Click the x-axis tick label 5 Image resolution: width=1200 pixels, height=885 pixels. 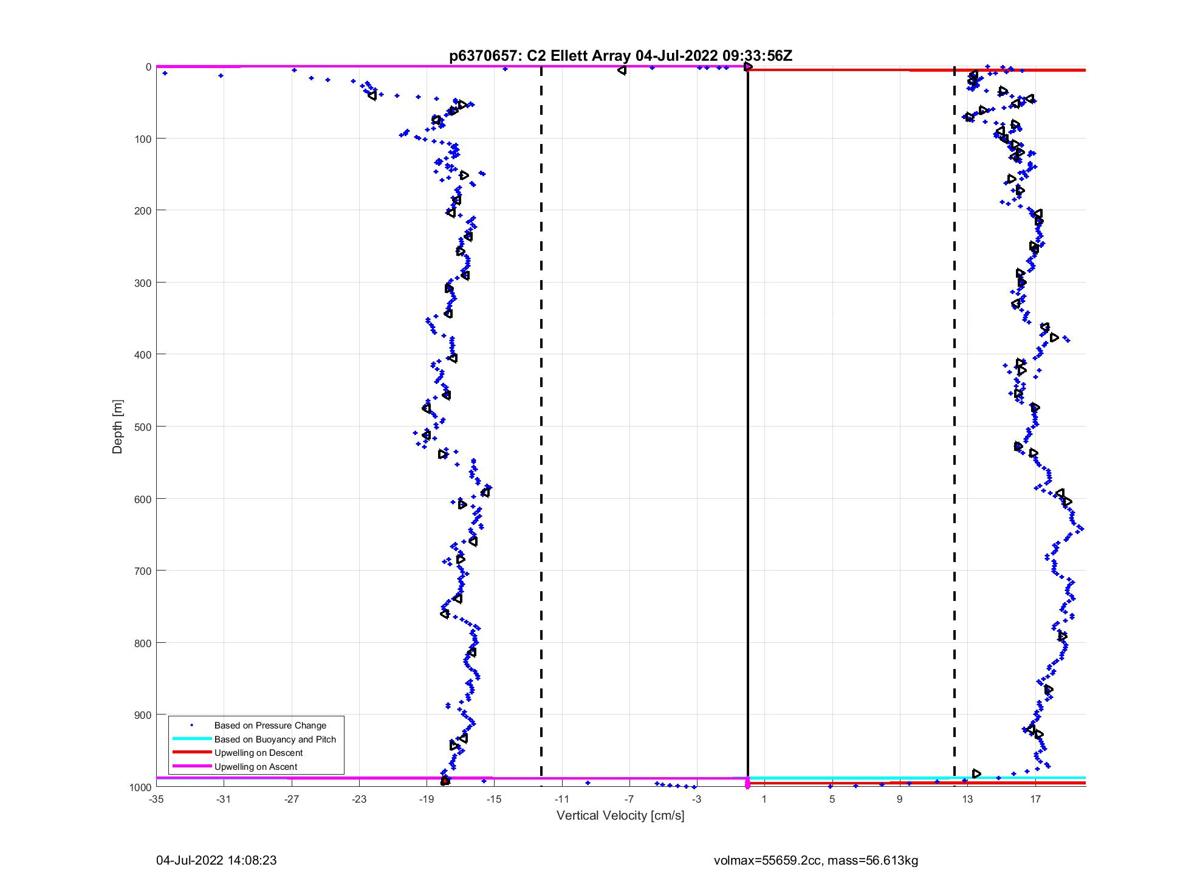tap(832, 800)
